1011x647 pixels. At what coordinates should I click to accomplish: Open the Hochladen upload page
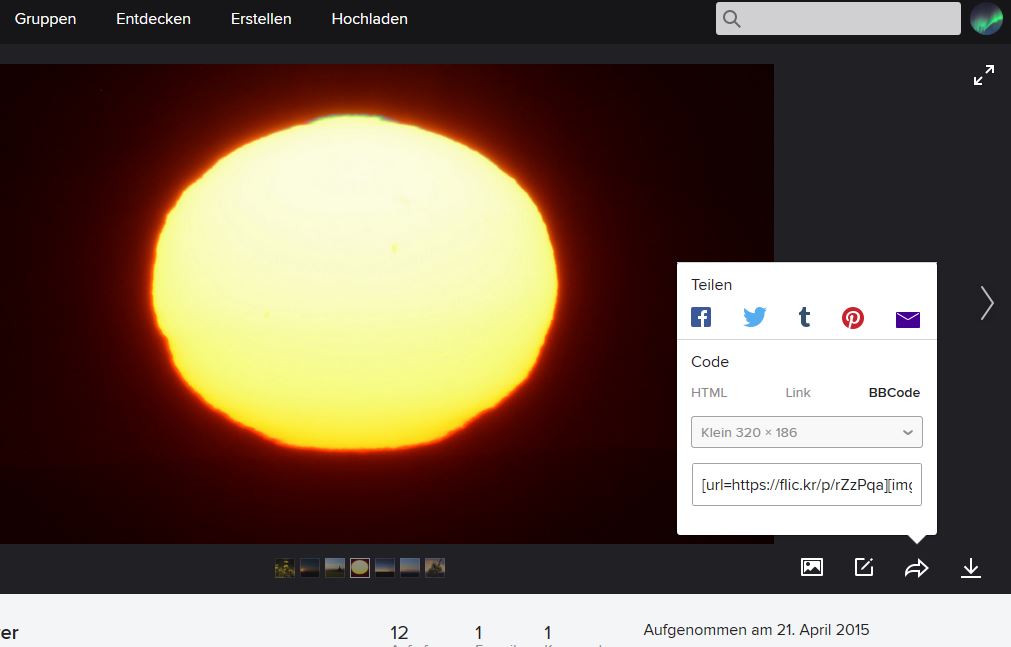(369, 19)
